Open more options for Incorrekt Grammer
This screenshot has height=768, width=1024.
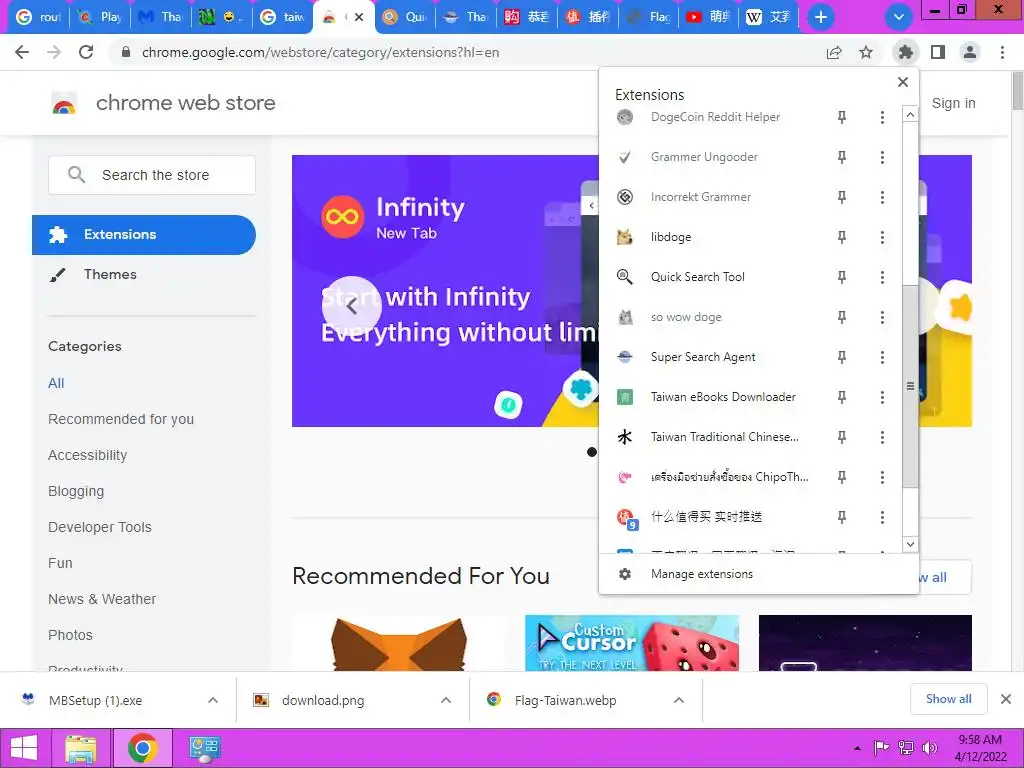click(882, 197)
